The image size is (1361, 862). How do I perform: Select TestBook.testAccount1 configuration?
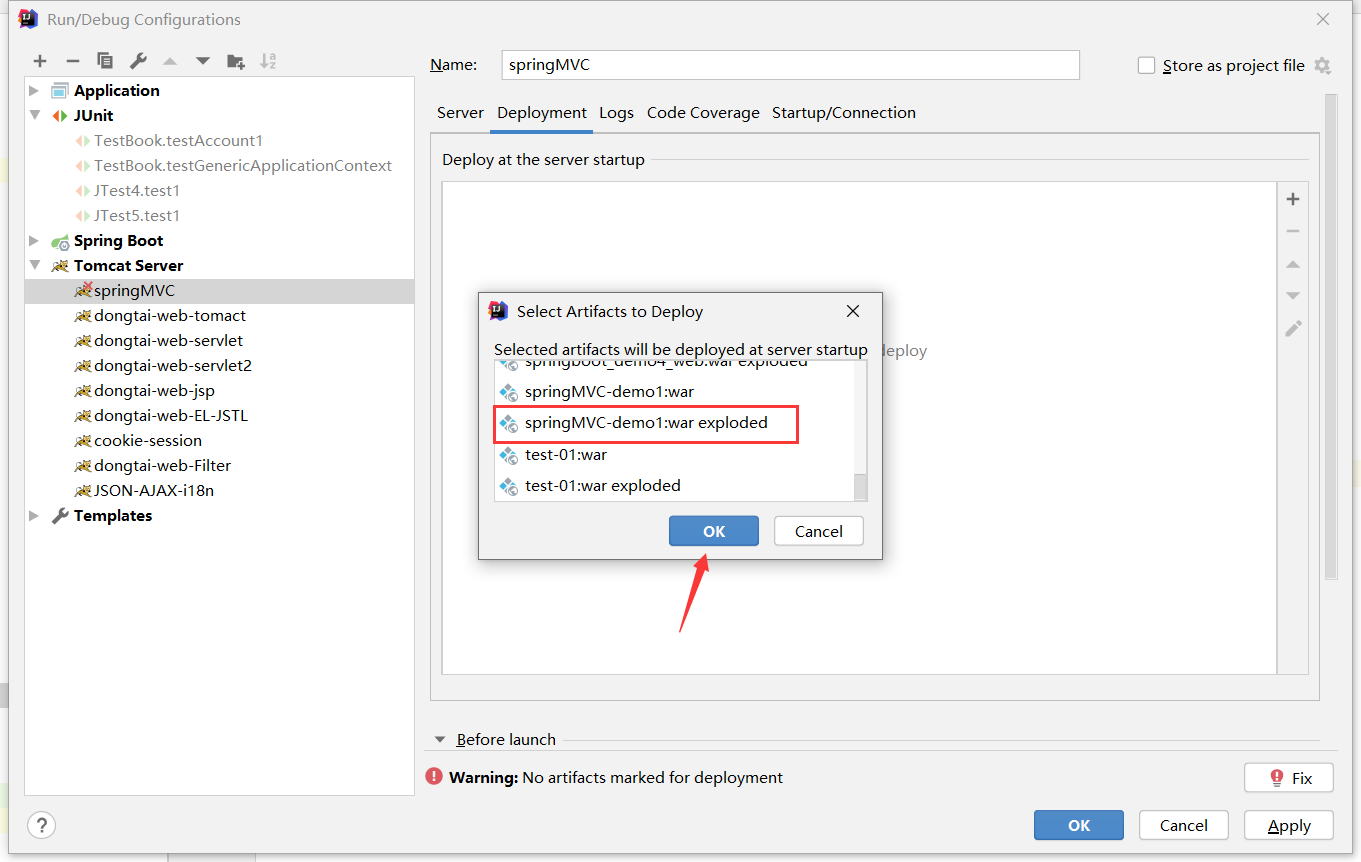pos(219,140)
